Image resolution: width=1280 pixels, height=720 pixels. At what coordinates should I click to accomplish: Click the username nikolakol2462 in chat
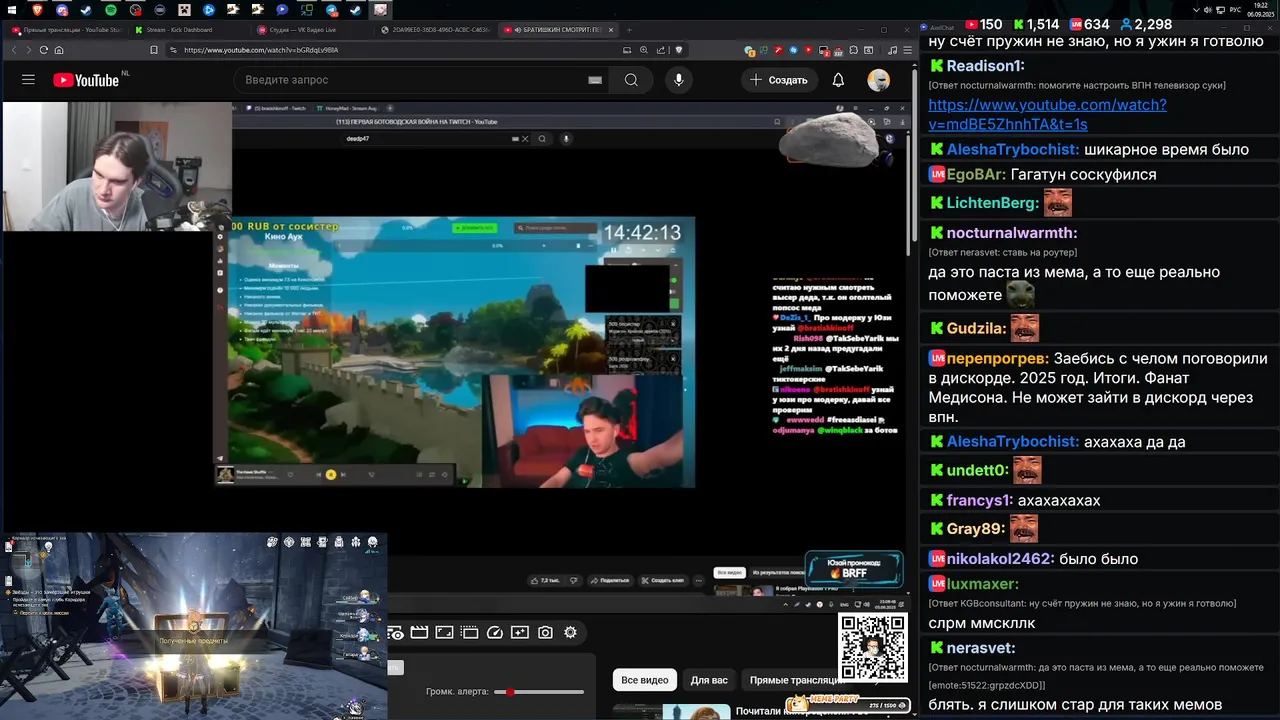tap(999, 559)
